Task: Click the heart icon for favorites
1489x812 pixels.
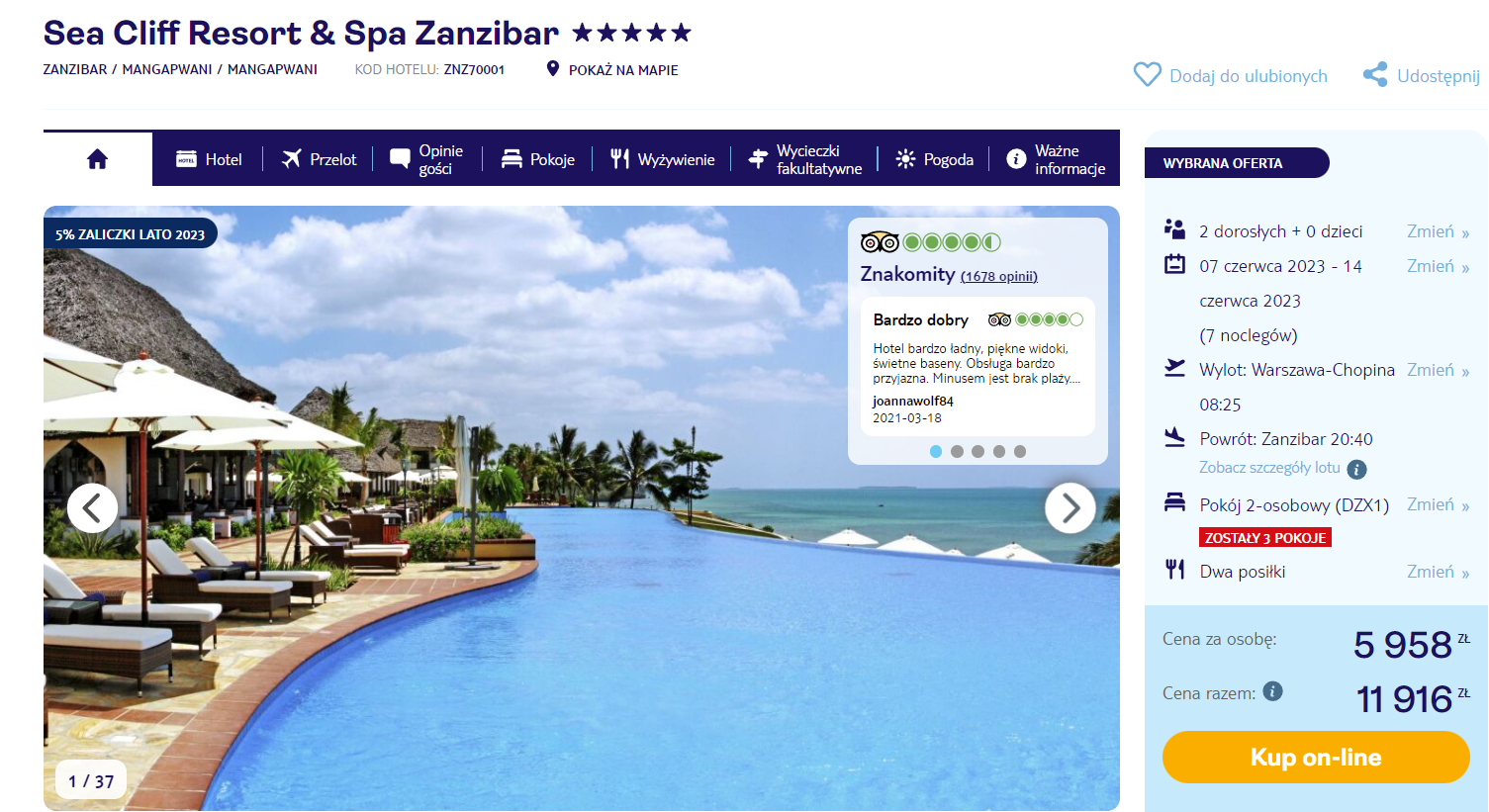Action: tap(1147, 75)
